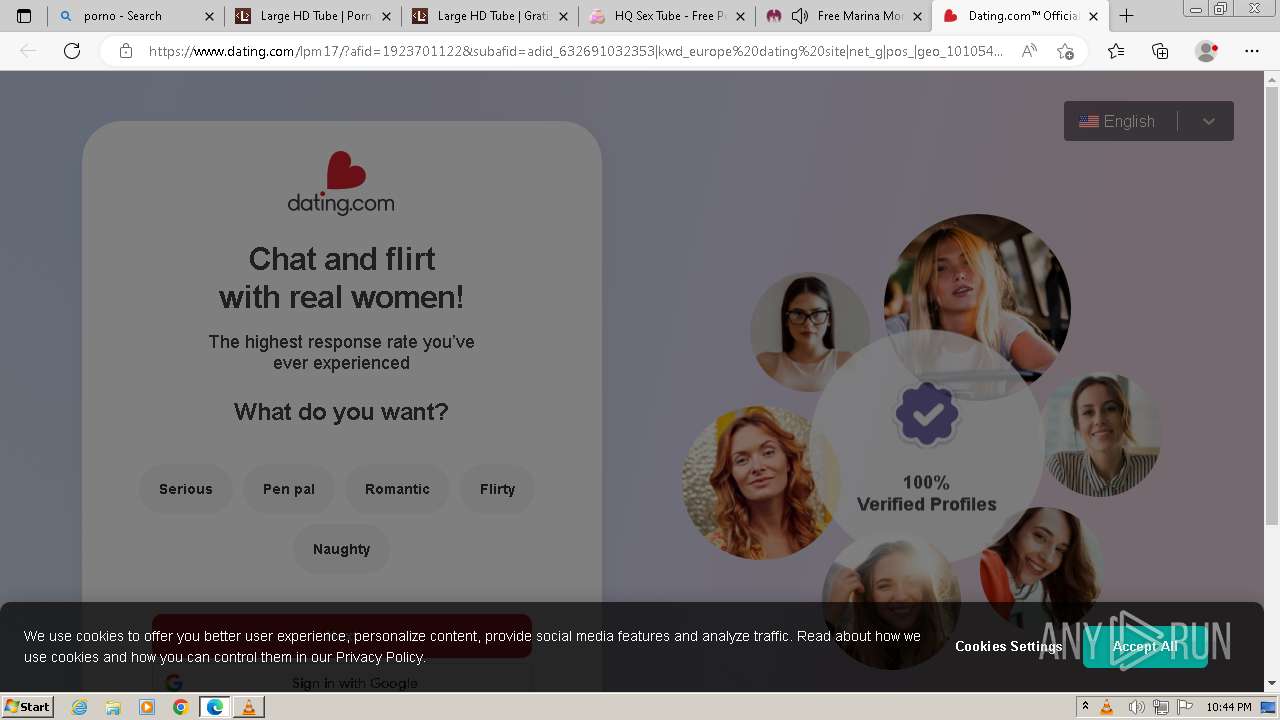Screen dimensions: 1280x720
Task: Open the Windows Start menu
Action: point(27,707)
